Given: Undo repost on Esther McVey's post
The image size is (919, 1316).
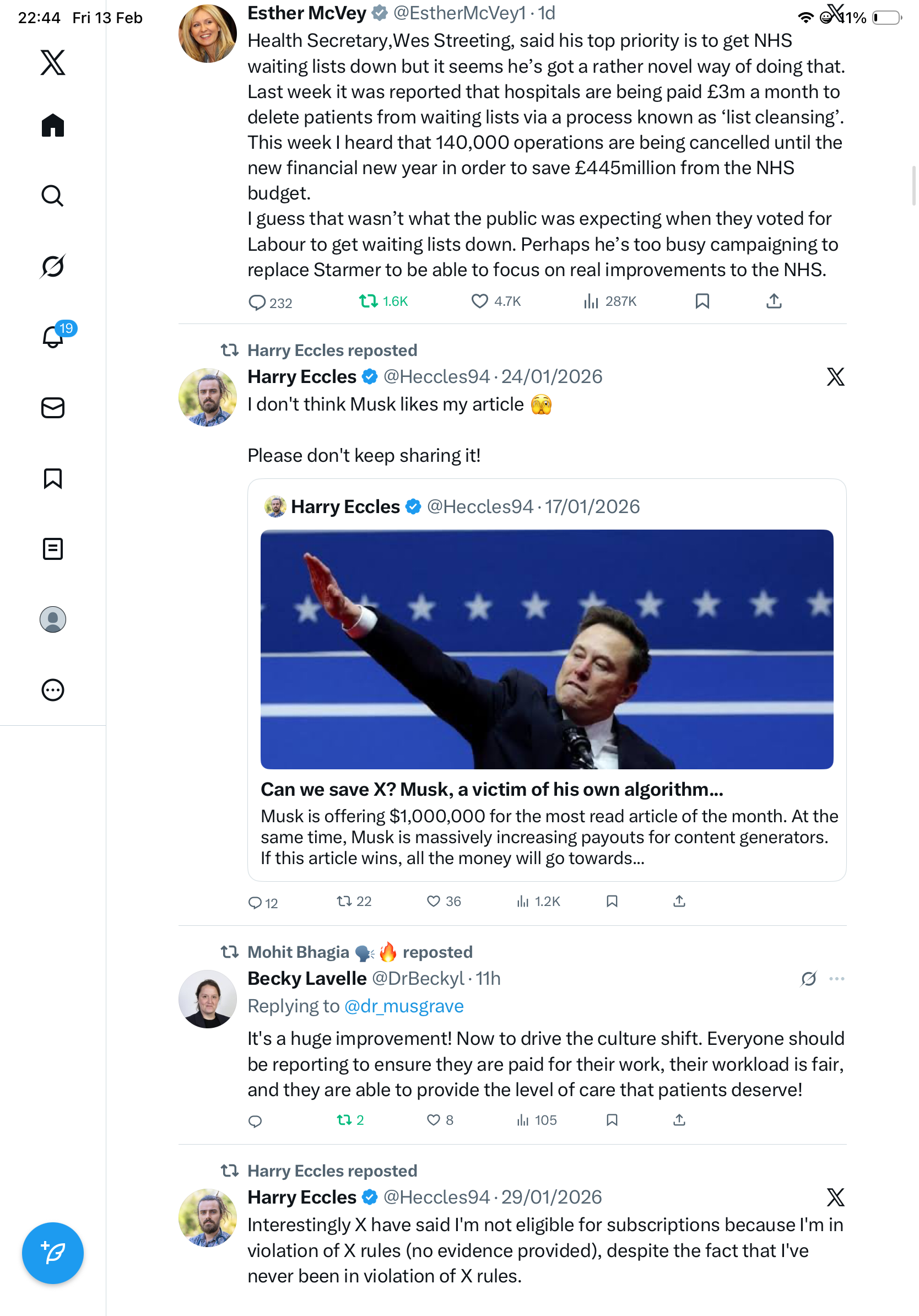Looking at the screenshot, I should (368, 301).
